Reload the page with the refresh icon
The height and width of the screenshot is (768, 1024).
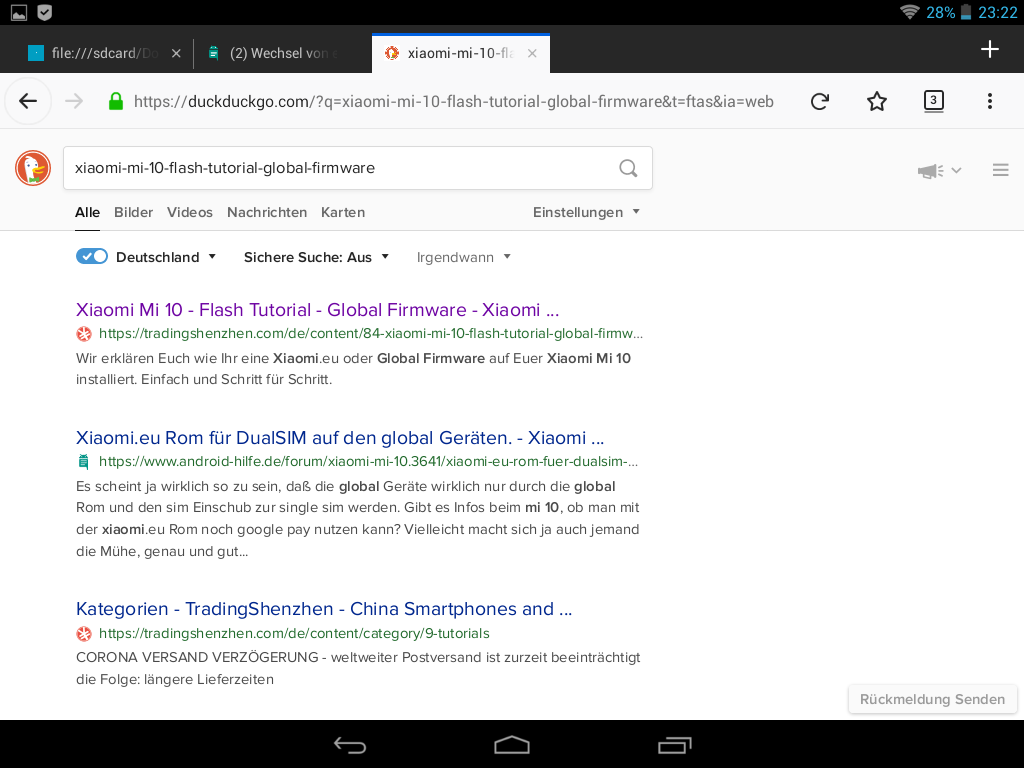[x=820, y=101]
